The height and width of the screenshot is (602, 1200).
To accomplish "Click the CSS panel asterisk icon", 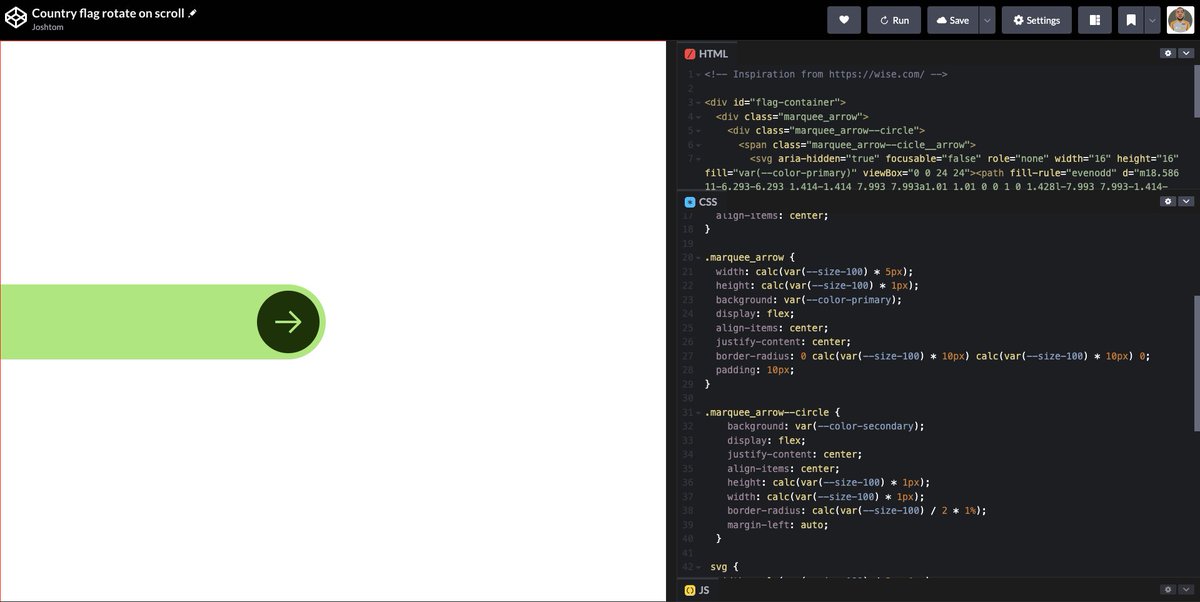I will (x=690, y=202).
